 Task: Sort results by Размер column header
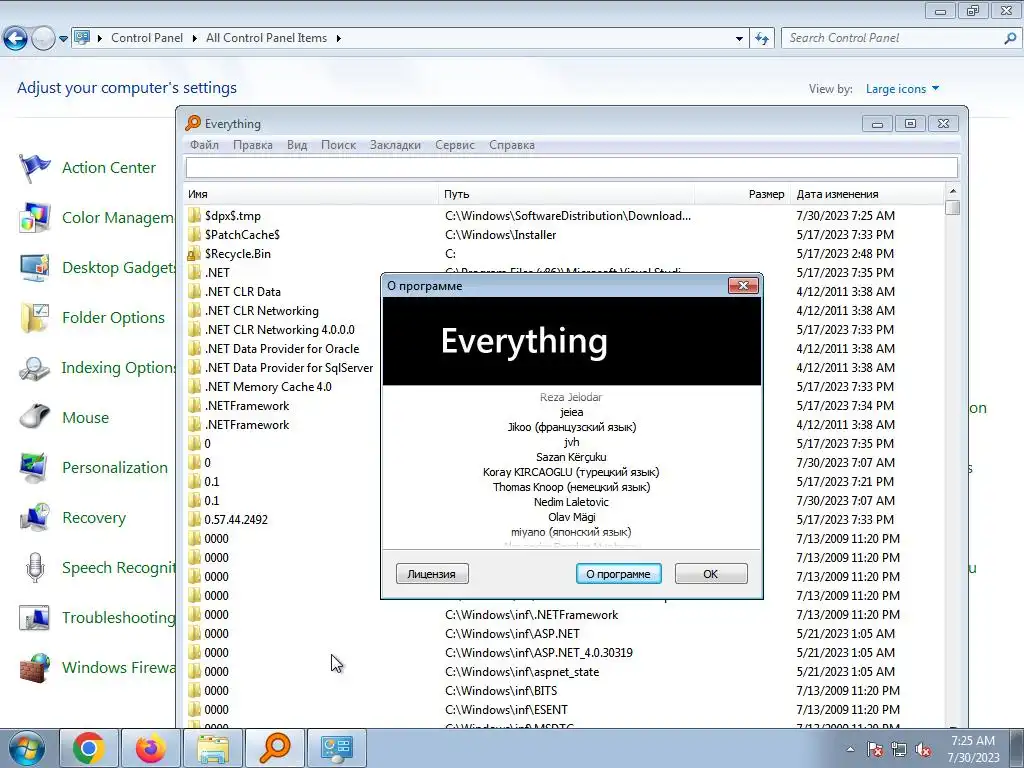point(742,194)
